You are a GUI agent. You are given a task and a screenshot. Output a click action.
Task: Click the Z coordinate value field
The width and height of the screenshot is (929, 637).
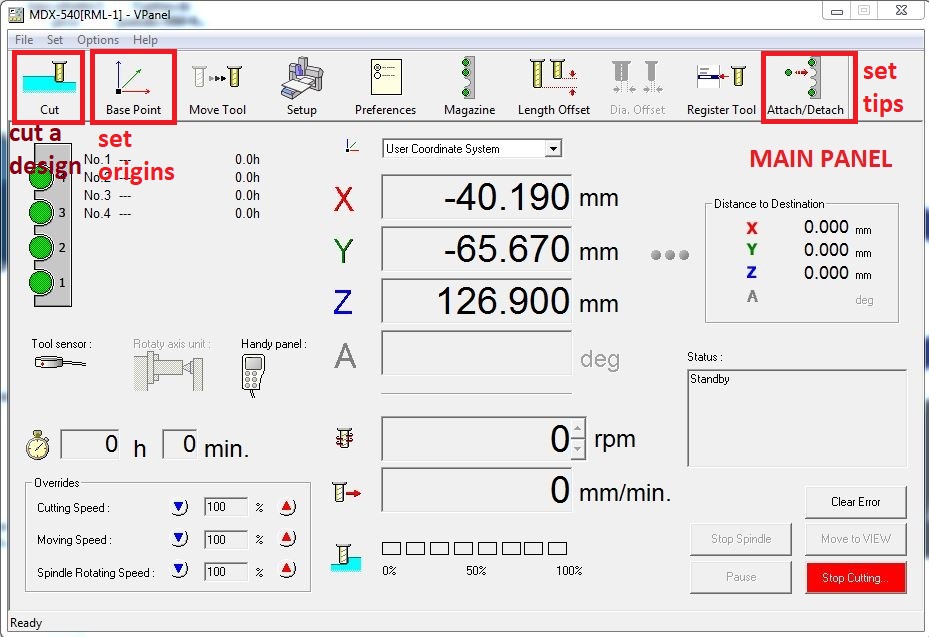point(476,301)
